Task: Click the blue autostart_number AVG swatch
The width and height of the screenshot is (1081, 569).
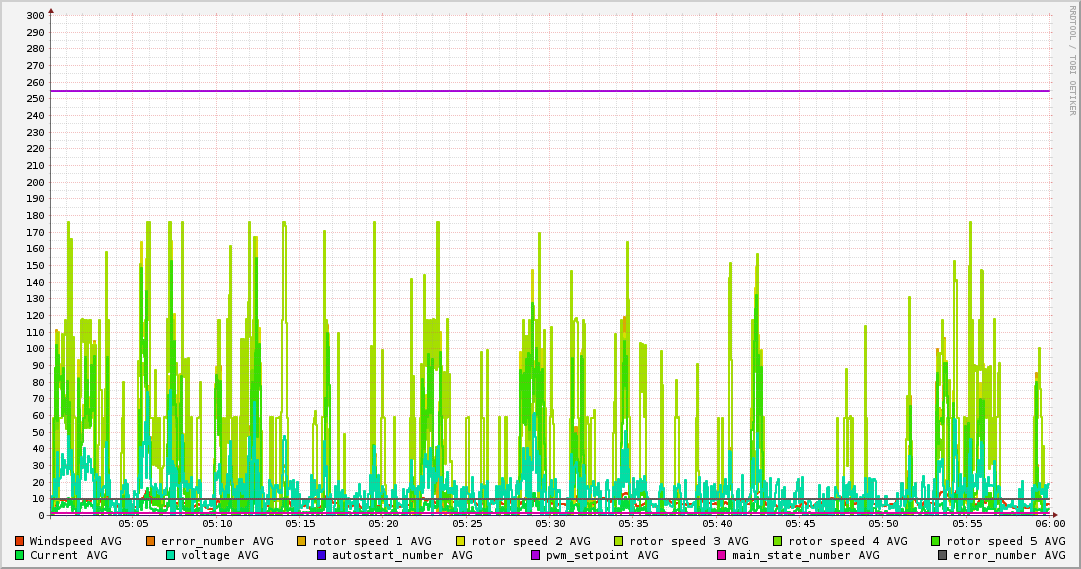Action: 322,555
